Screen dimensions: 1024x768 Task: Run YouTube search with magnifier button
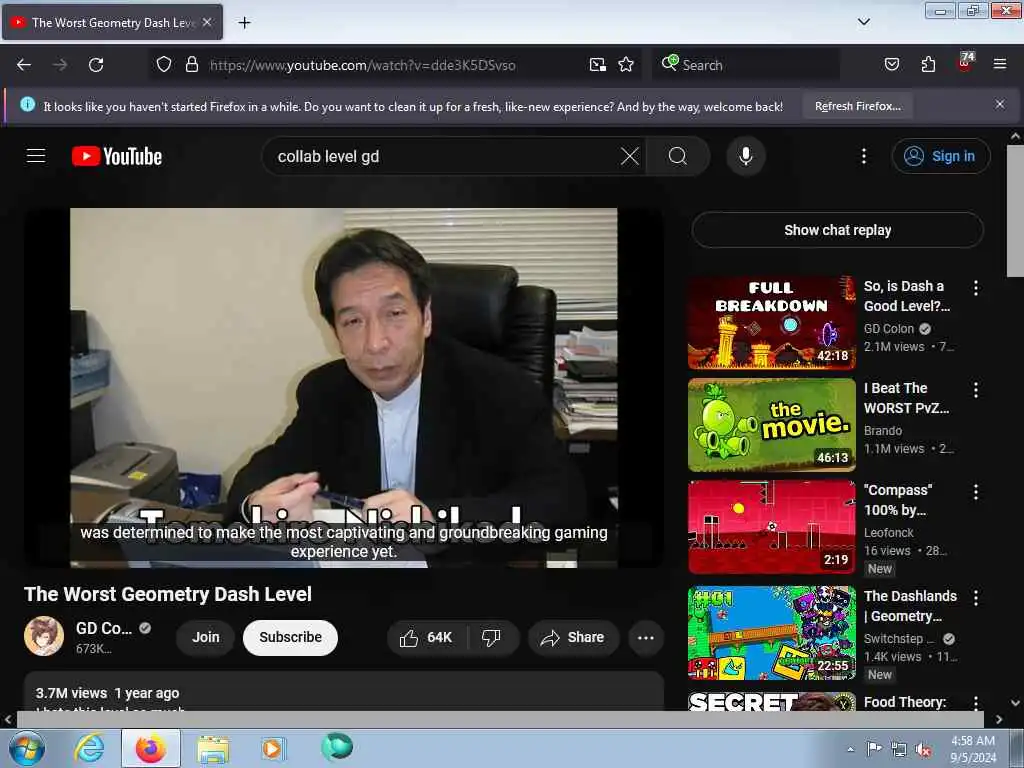pyautogui.click(x=678, y=156)
